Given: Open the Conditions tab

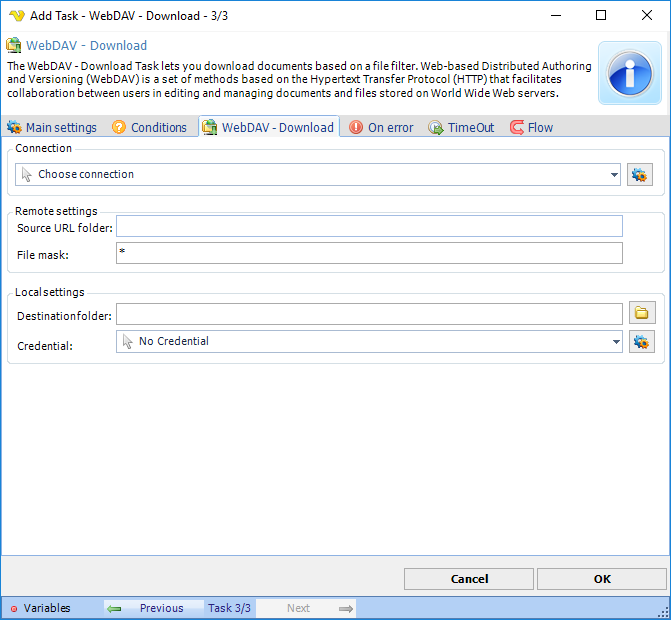Looking at the screenshot, I should (x=149, y=128).
